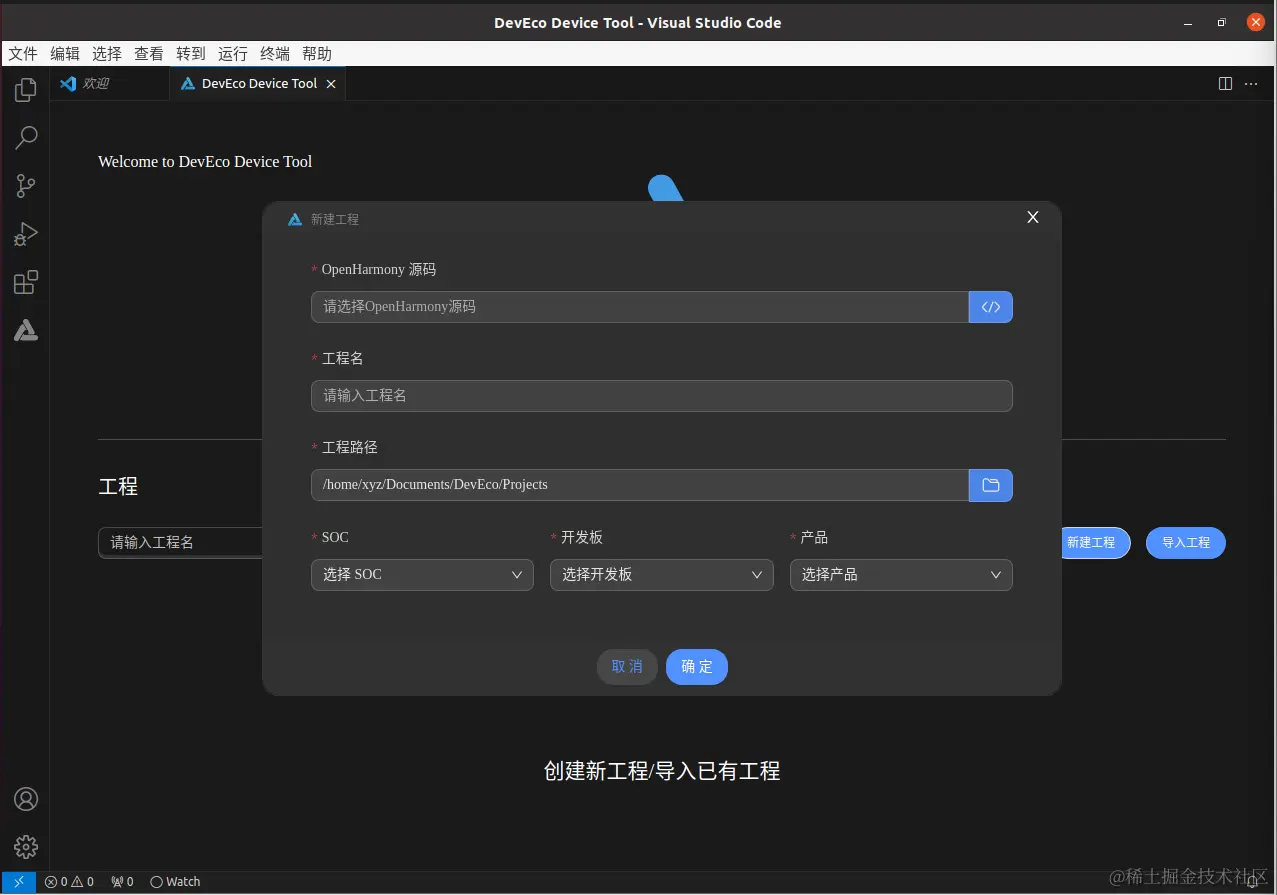This screenshot has width=1277, height=895.
Task: Minimize the VS Code window
Action: coord(1188,22)
